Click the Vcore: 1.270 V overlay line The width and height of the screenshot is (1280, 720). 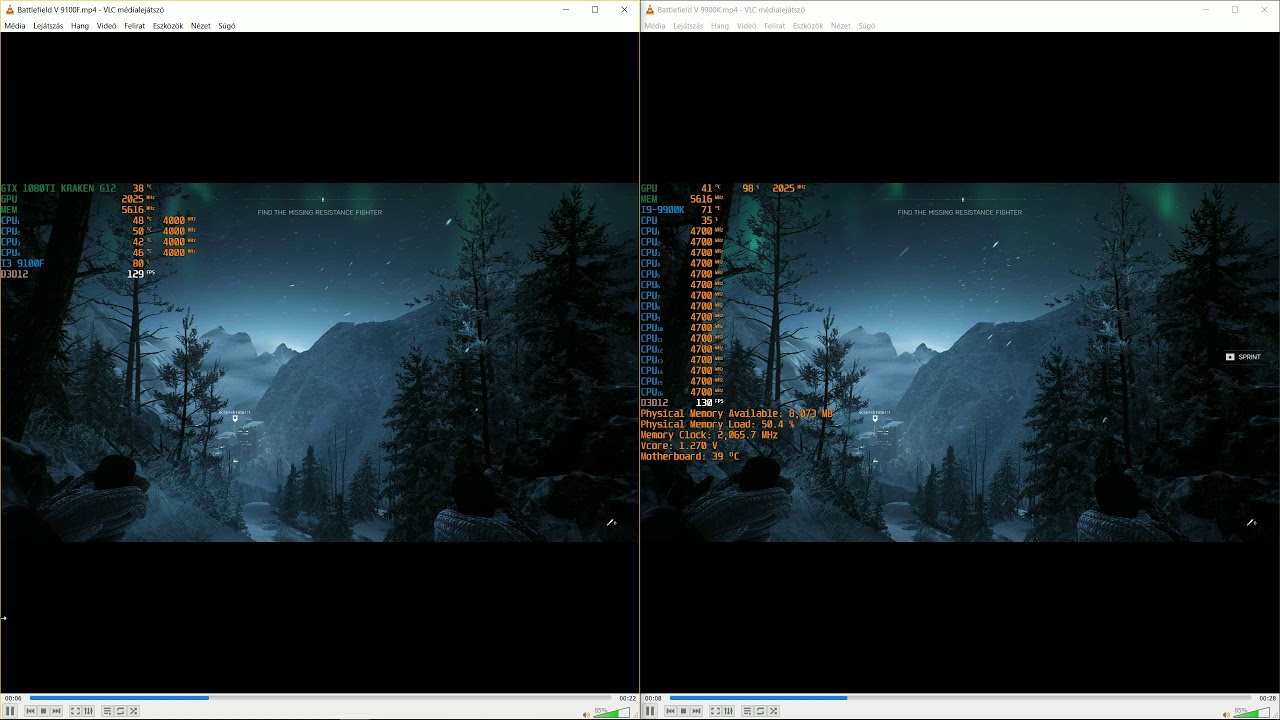(679, 446)
